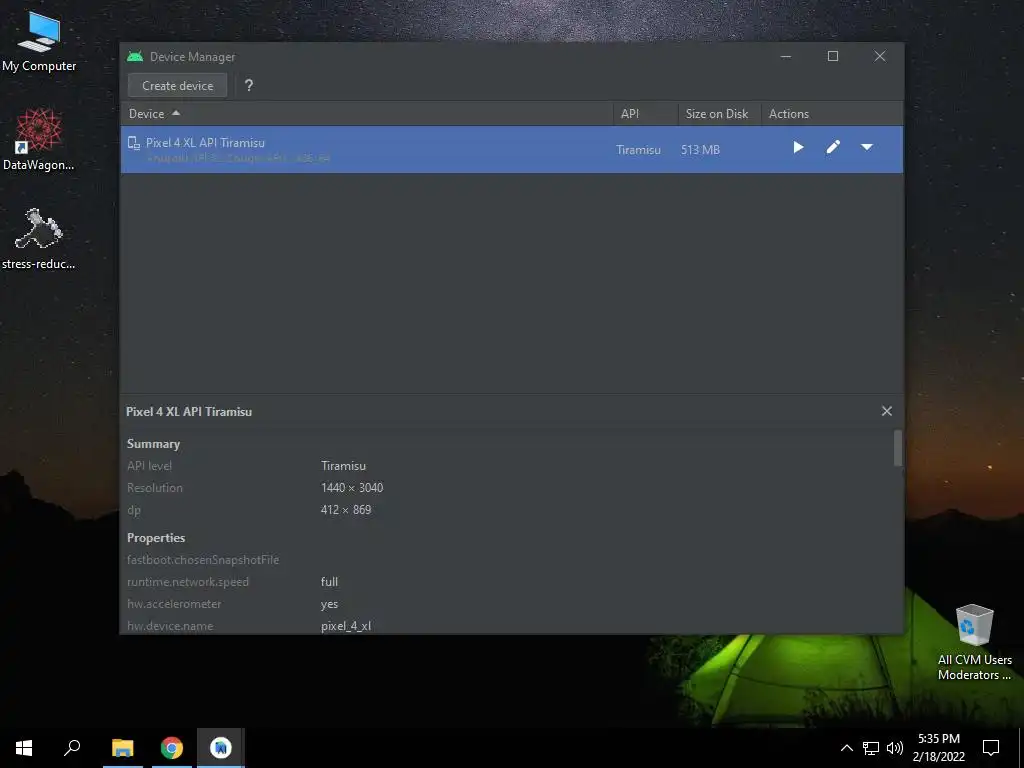
Task: Switch to Android Studio taskbar icon
Action: 221,748
